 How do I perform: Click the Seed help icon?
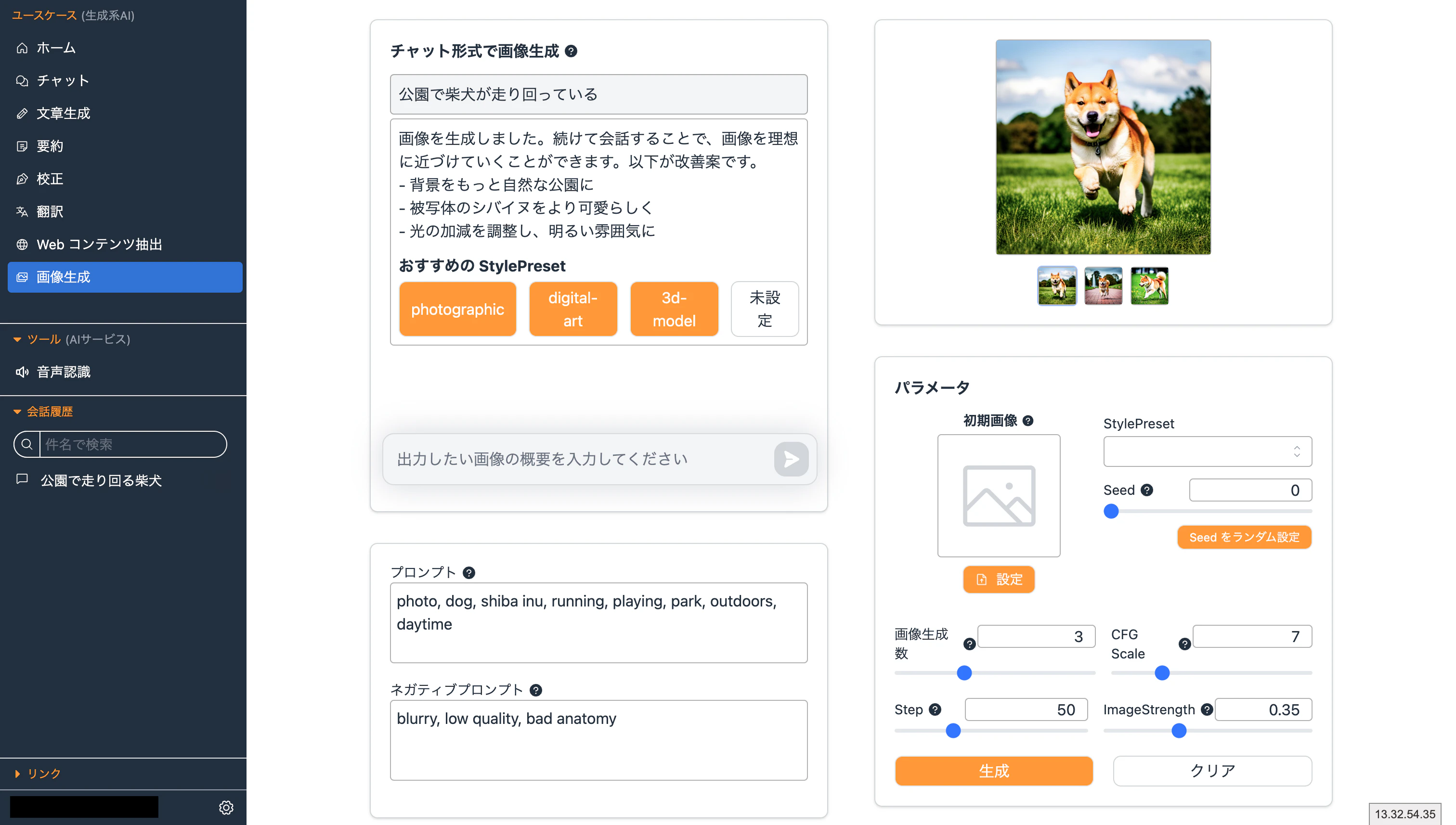(1146, 490)
